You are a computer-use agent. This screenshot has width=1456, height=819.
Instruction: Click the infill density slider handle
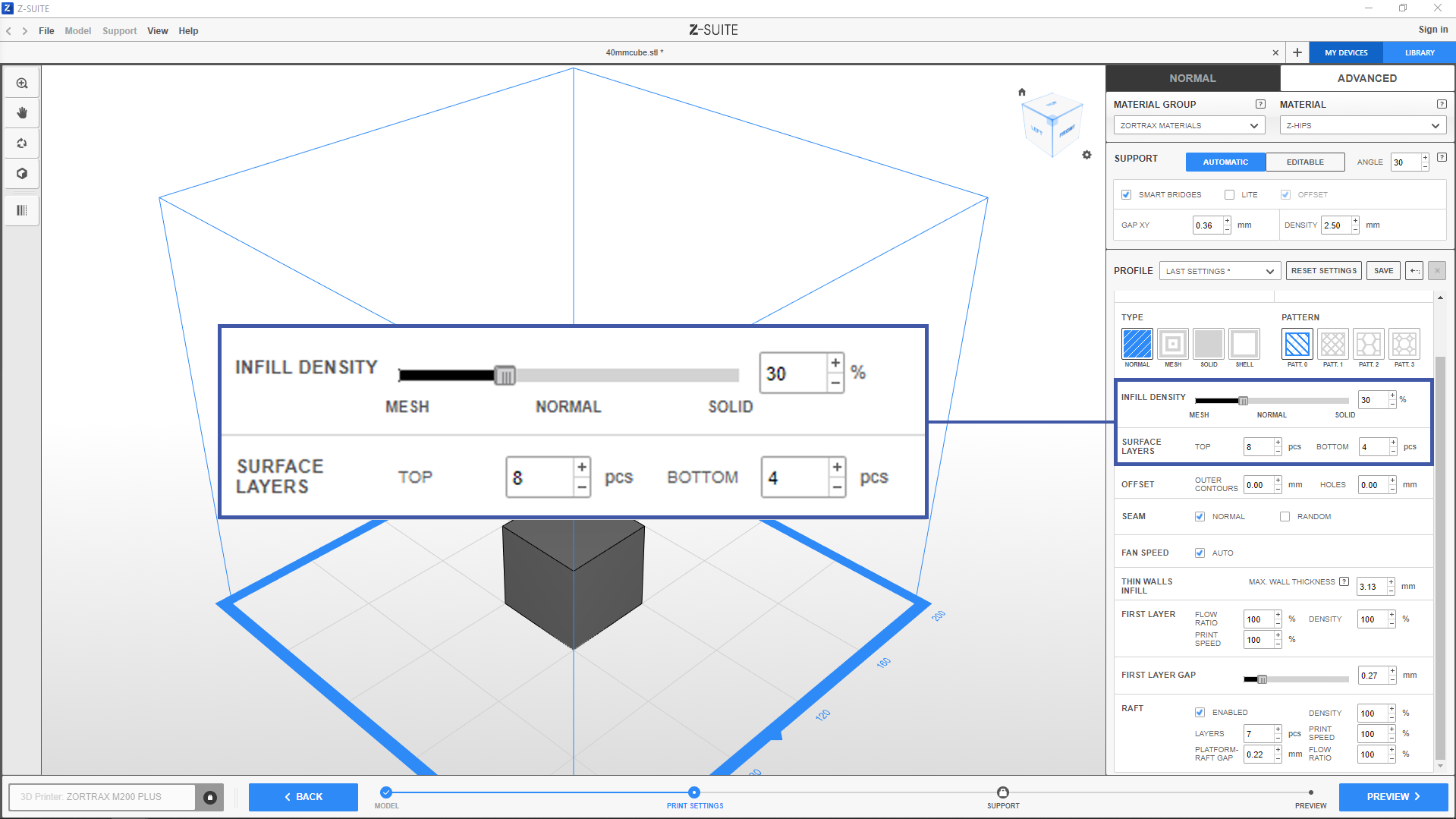(1243, 401)
